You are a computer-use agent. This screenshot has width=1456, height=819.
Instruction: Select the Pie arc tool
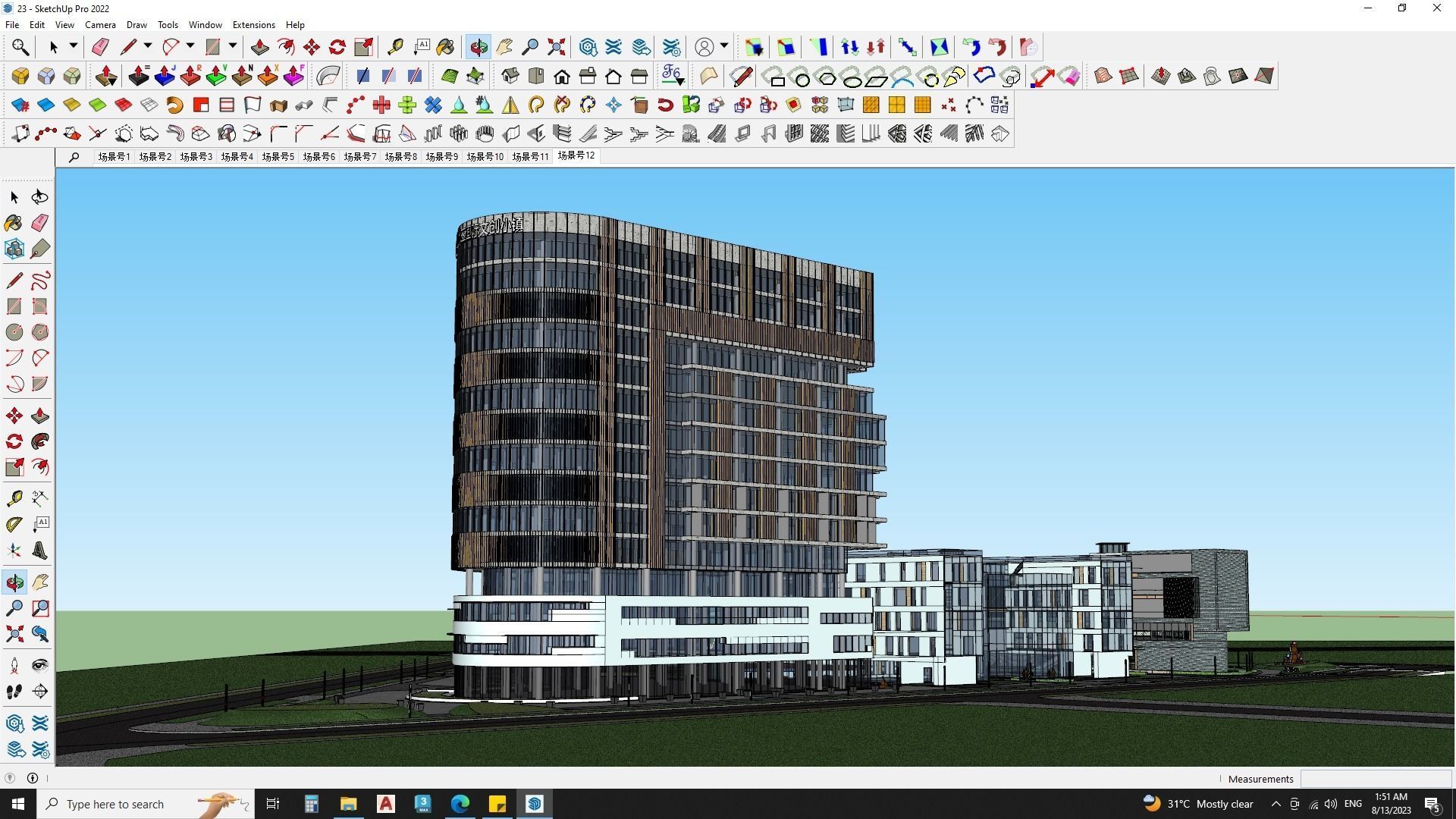coord(39,384)
